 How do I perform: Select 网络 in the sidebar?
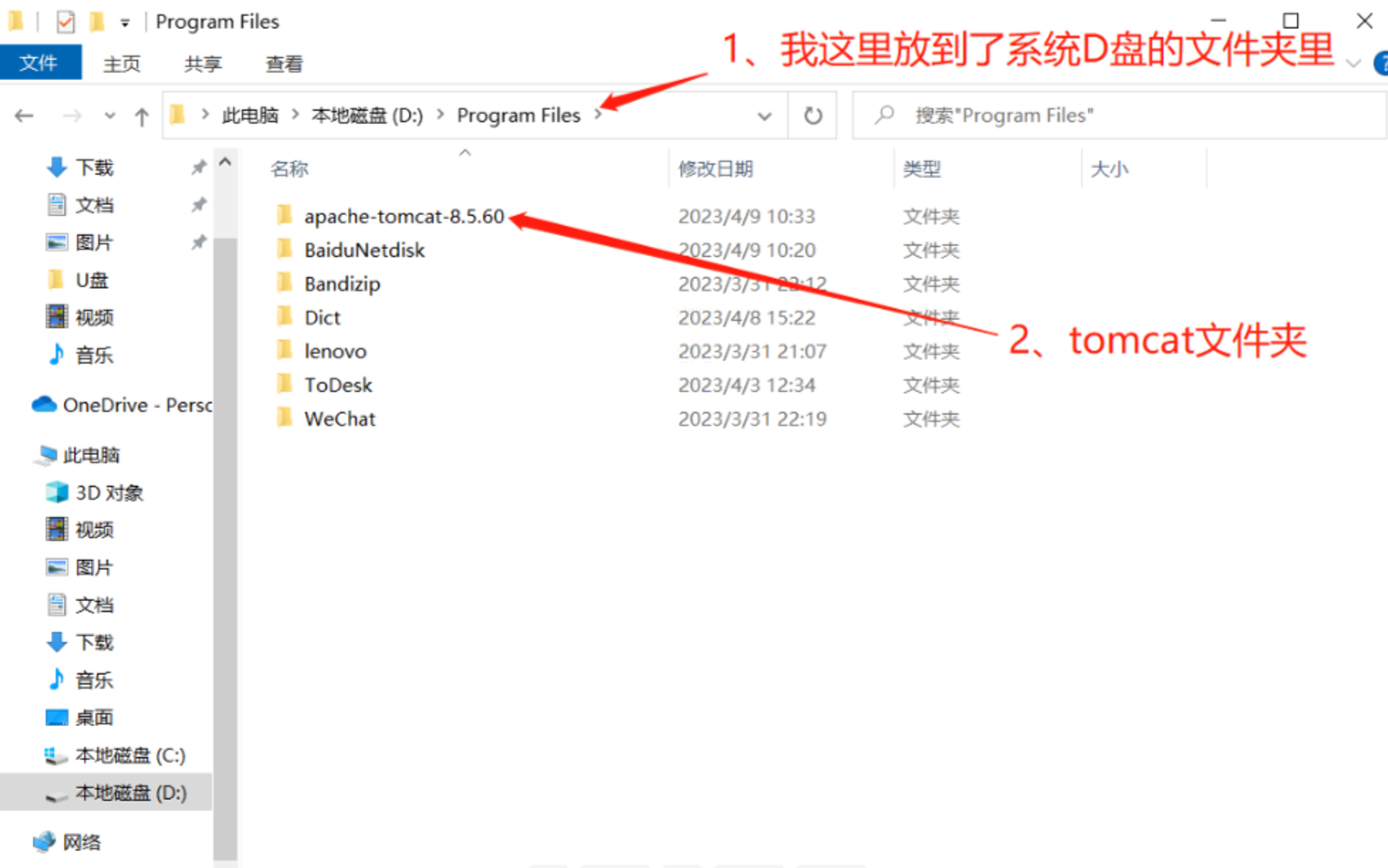pyautogui.click(x=81, y=842)
